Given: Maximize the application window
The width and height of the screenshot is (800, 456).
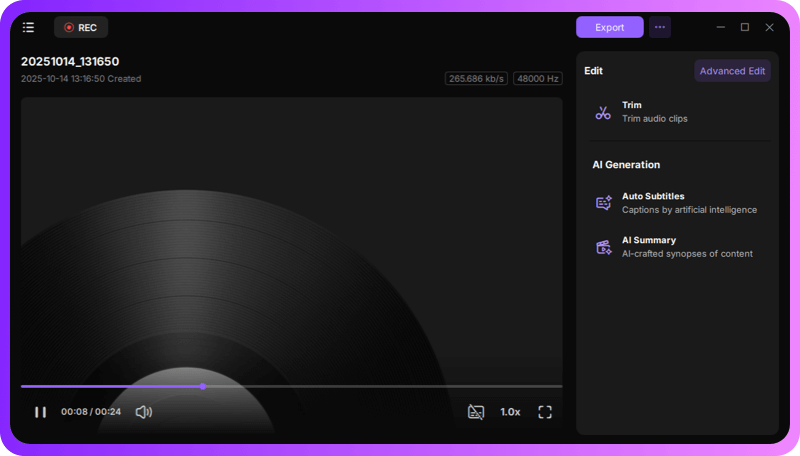Looking at the screenshot, I should coord(744,27).
